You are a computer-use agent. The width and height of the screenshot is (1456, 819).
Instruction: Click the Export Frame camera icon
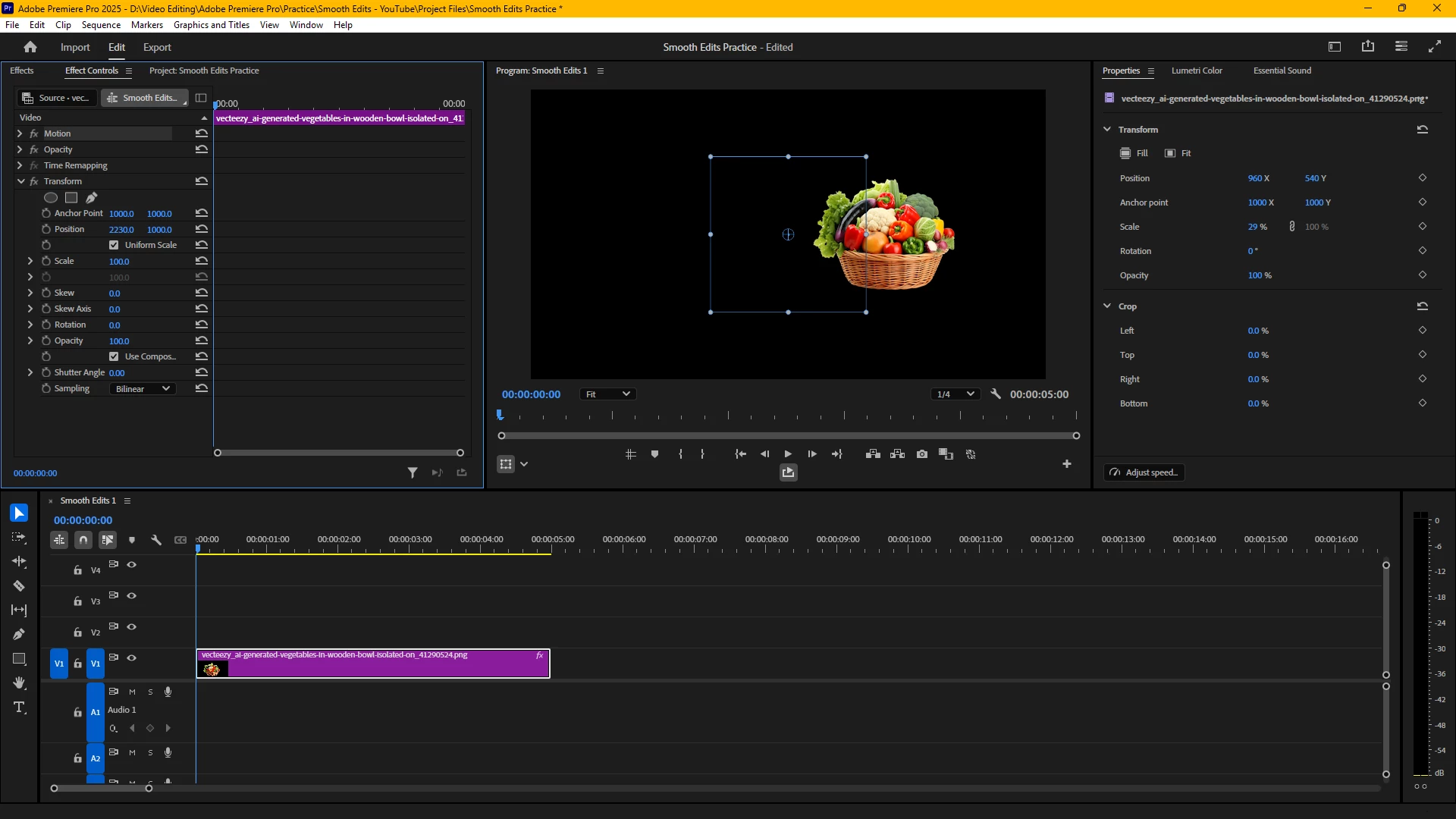click(x=922, y=454)
